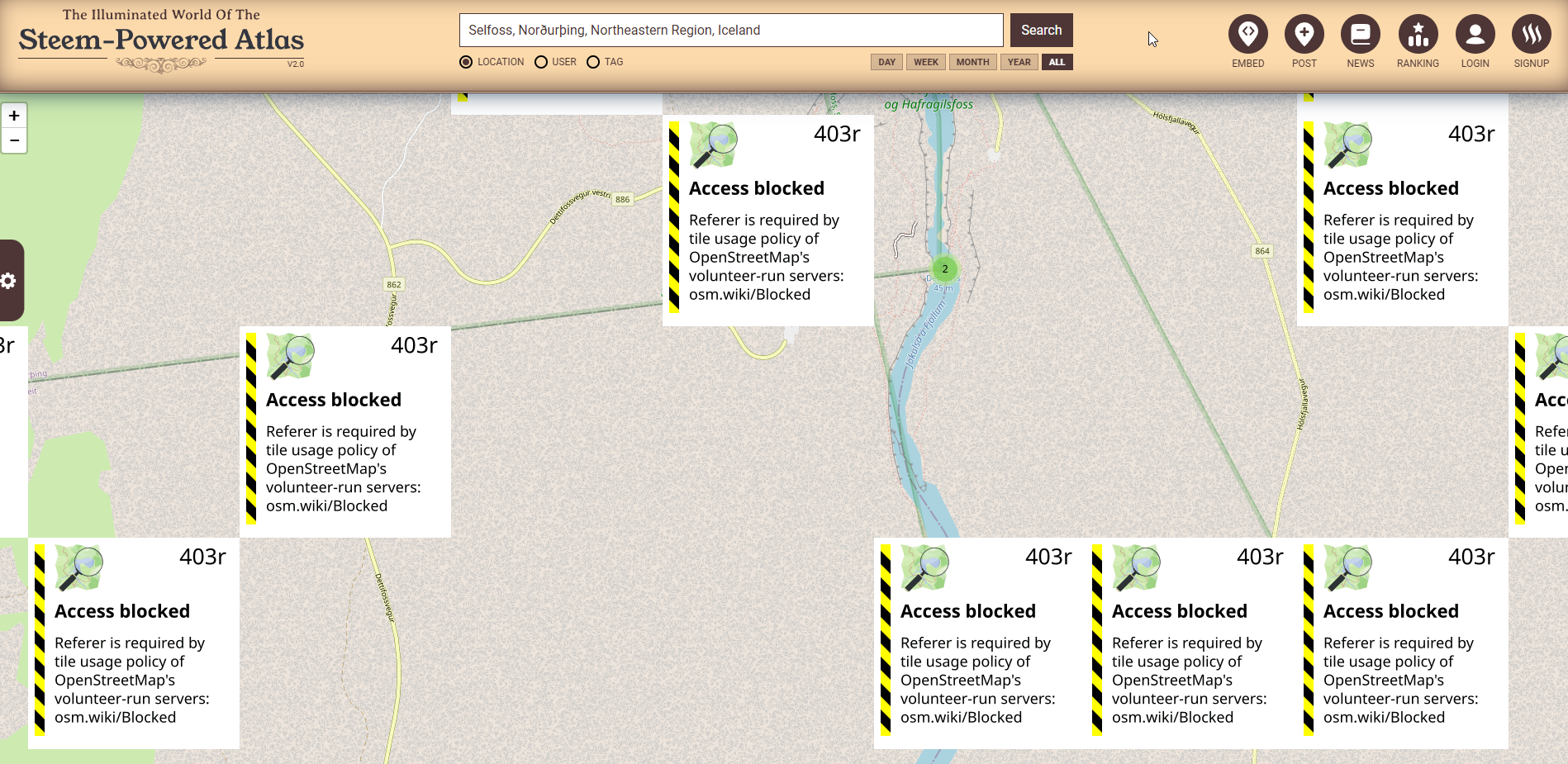The image size is (1568, 764).
Task: Show All time posts
Action: (1057, 62)
